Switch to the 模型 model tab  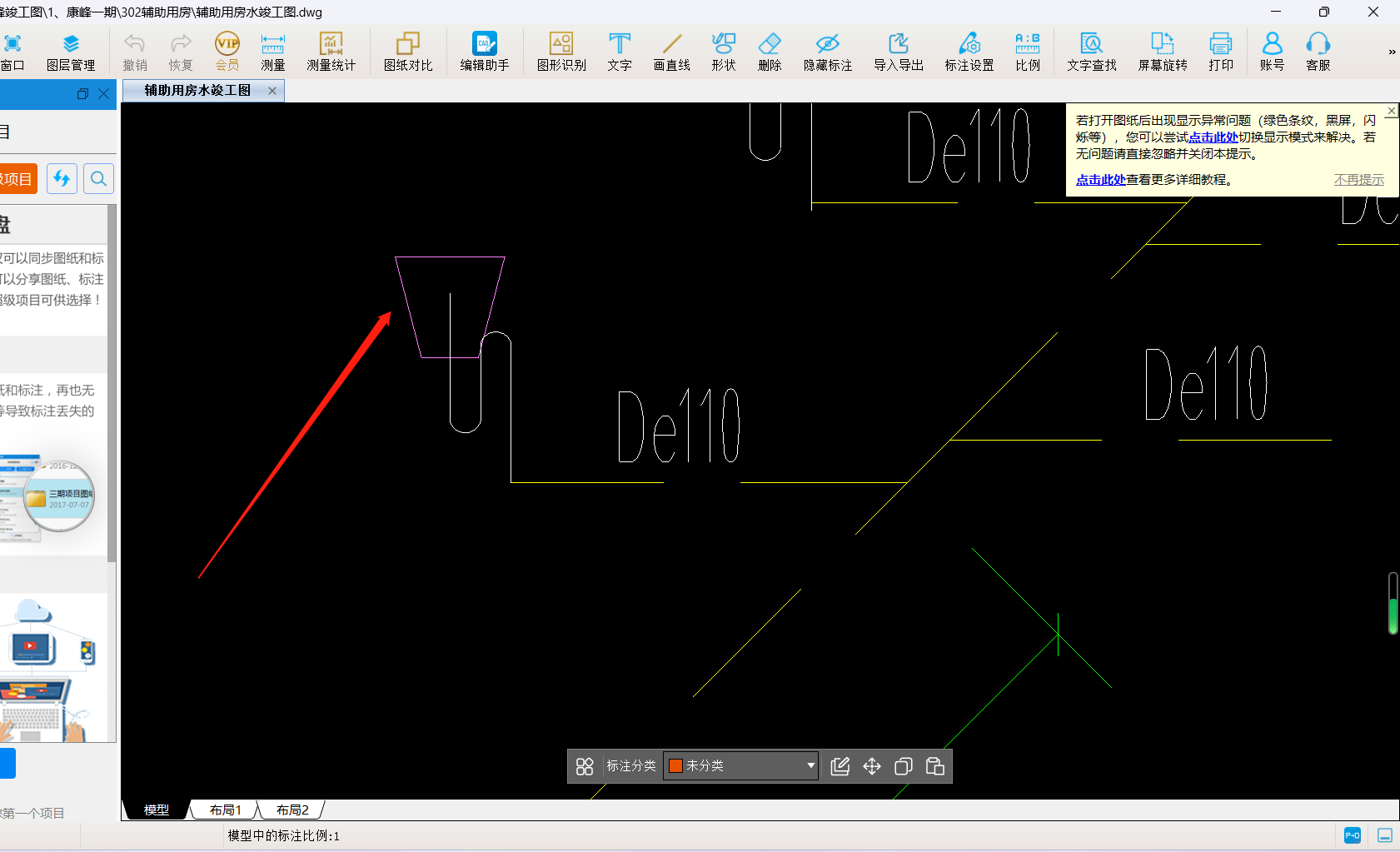(x=156, y=810)
